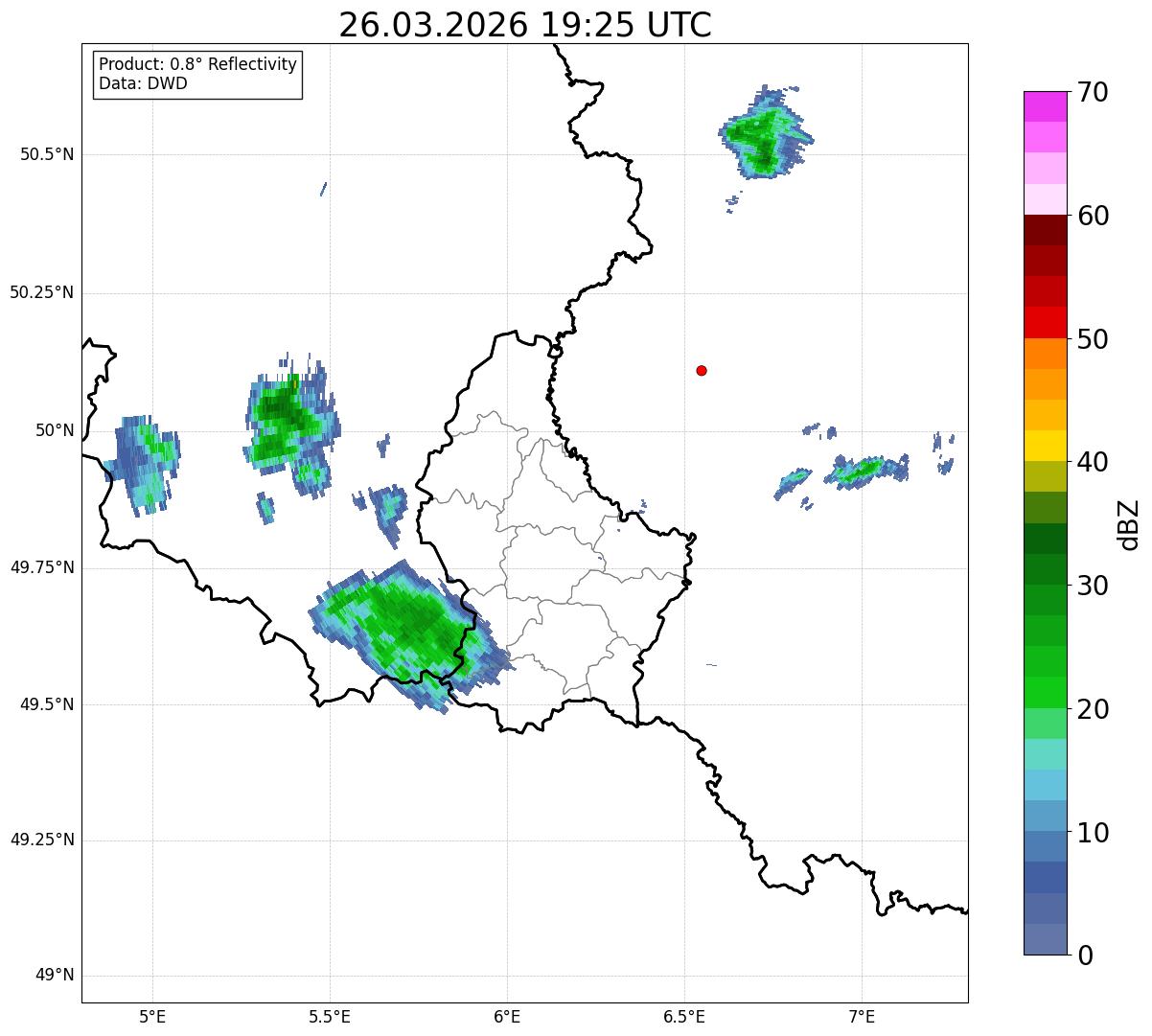The image size is (1152, 1036).
Task: Click the colorbar tick label 70
Action: [x=1093, y=92]
